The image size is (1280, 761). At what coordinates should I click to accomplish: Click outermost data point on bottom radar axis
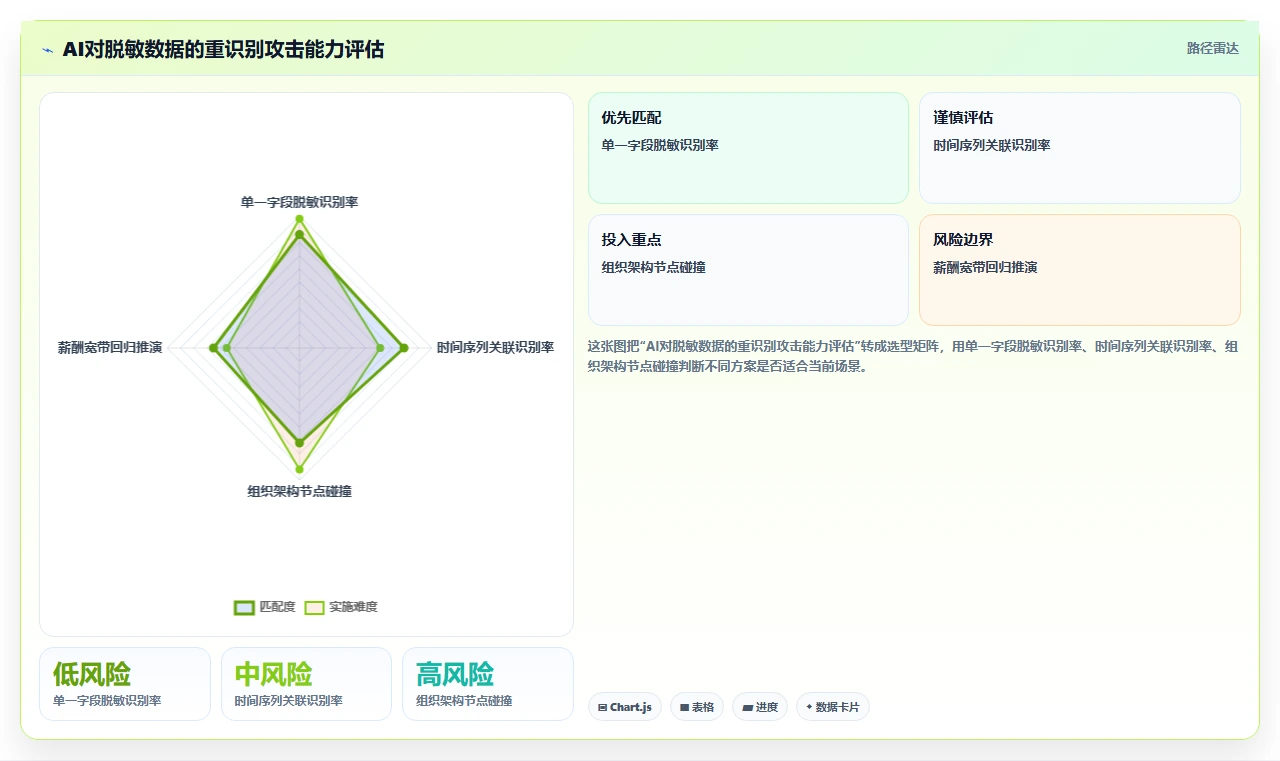pyautogui.click(x=299, y=468)
